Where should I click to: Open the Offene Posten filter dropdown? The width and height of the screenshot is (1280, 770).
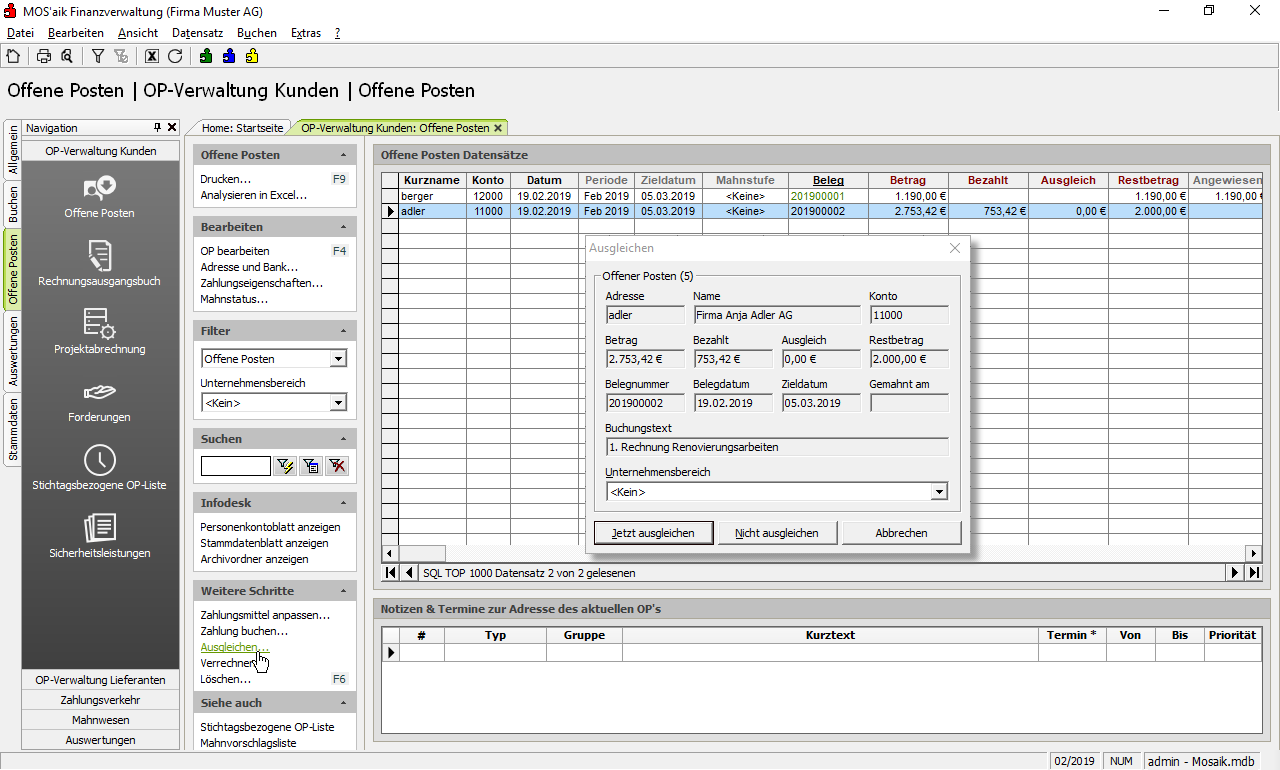point(338,359)
